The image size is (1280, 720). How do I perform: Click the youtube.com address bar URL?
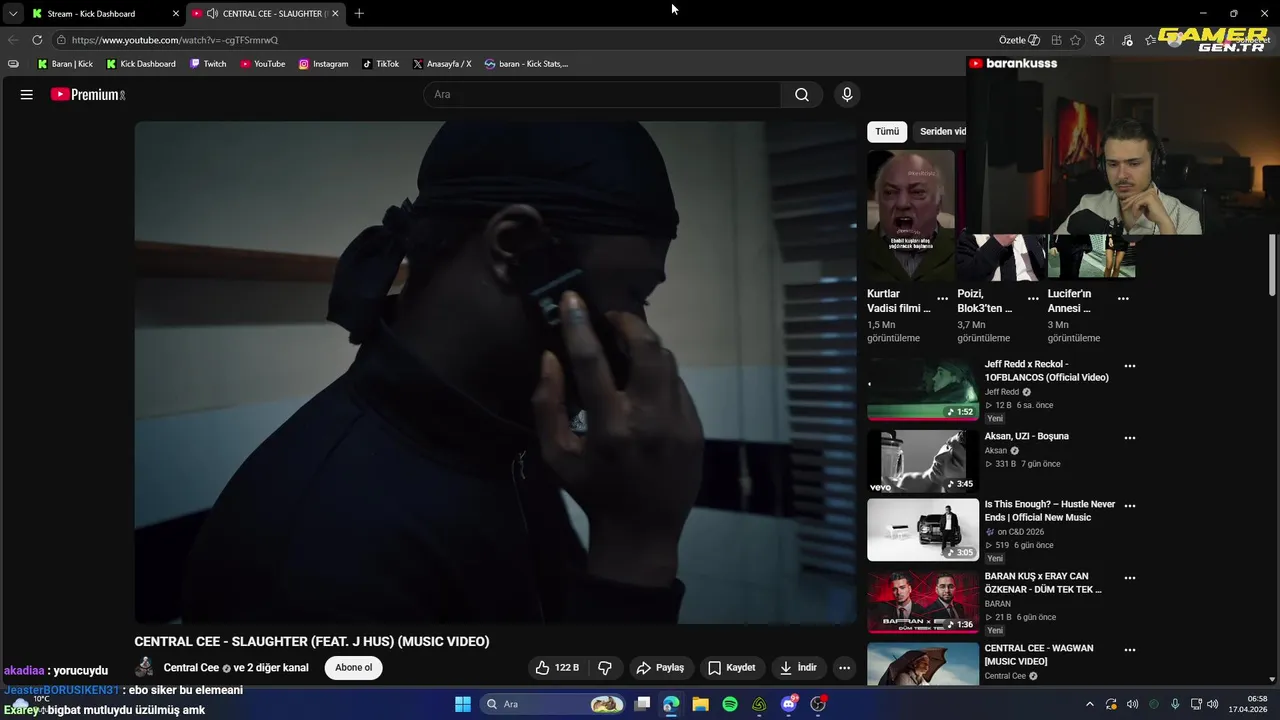(x=175, y=40)
